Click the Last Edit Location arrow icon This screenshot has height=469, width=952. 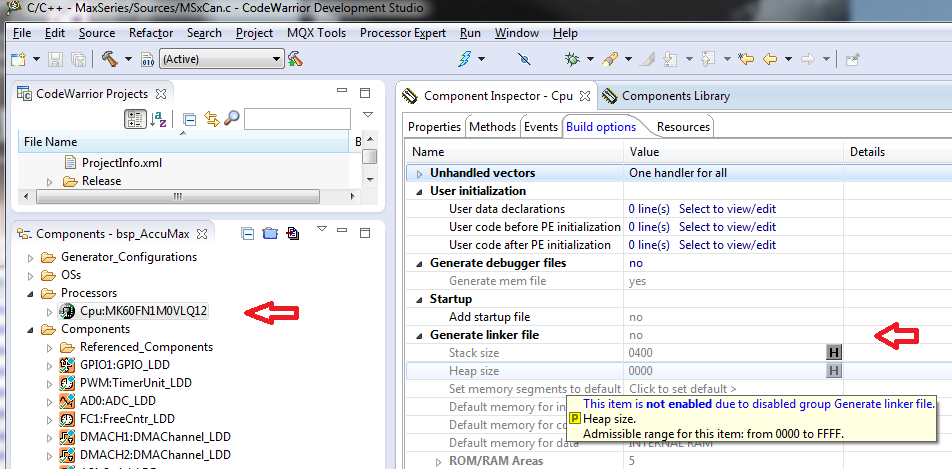746,59
